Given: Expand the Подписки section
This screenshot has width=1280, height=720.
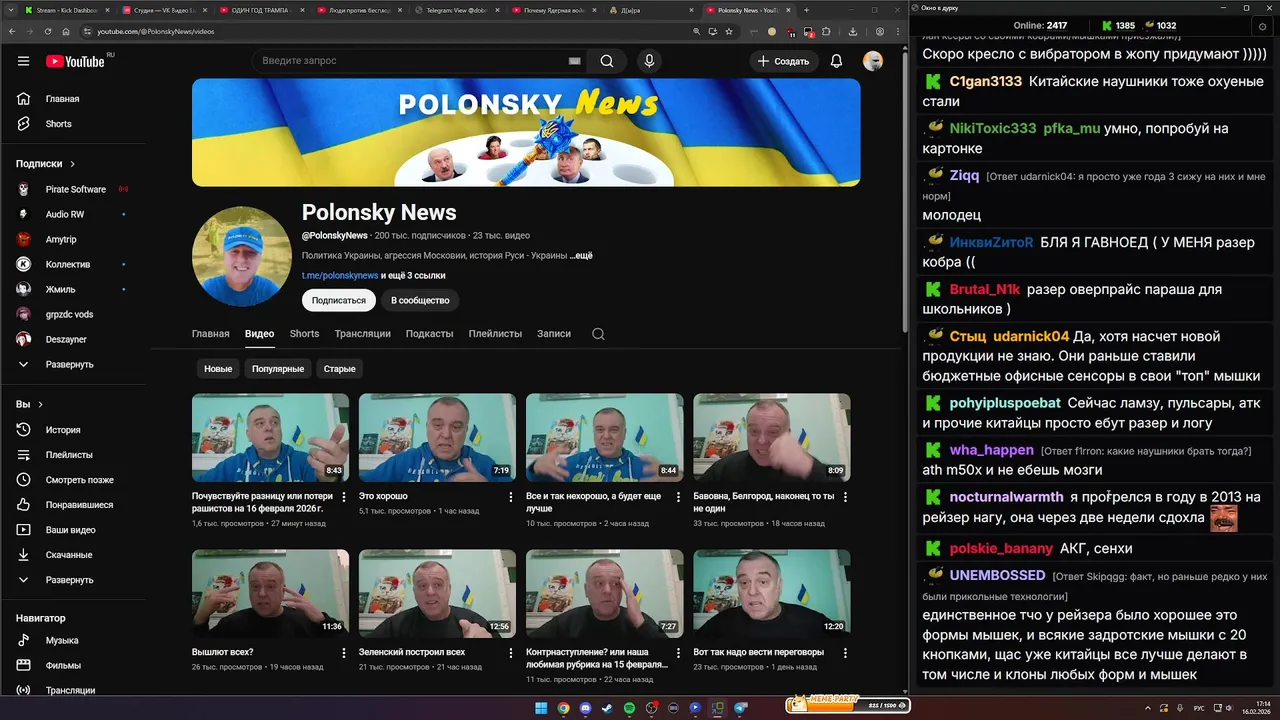Looking at the screenshot, I should pyautogui.click(x=45, y=164).
